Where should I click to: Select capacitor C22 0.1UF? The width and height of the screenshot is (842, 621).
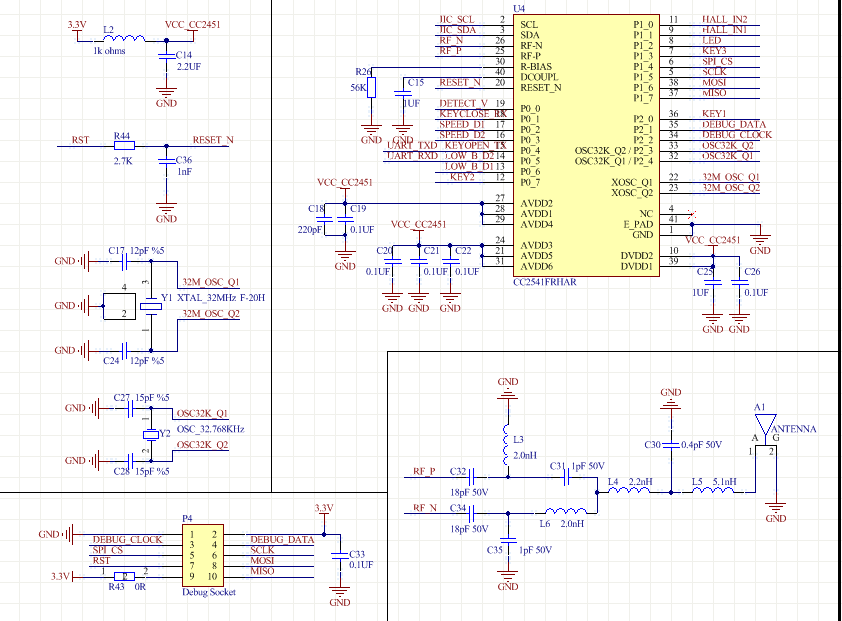pos(450,261)
